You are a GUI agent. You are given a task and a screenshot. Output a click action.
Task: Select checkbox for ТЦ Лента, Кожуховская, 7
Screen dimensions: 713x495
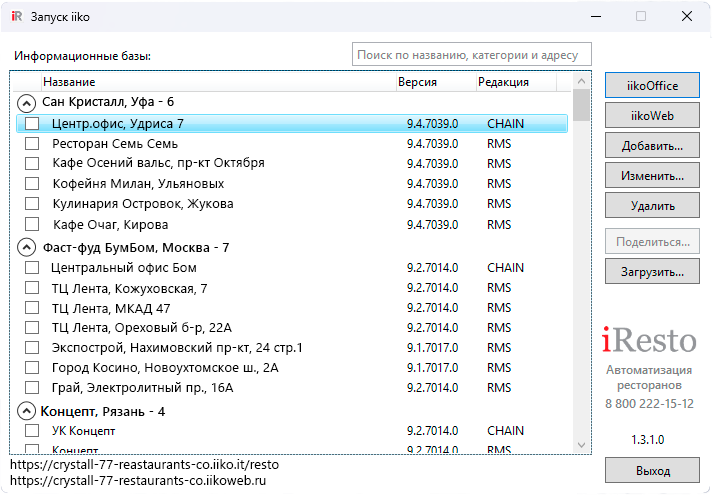tap(32, 288)
